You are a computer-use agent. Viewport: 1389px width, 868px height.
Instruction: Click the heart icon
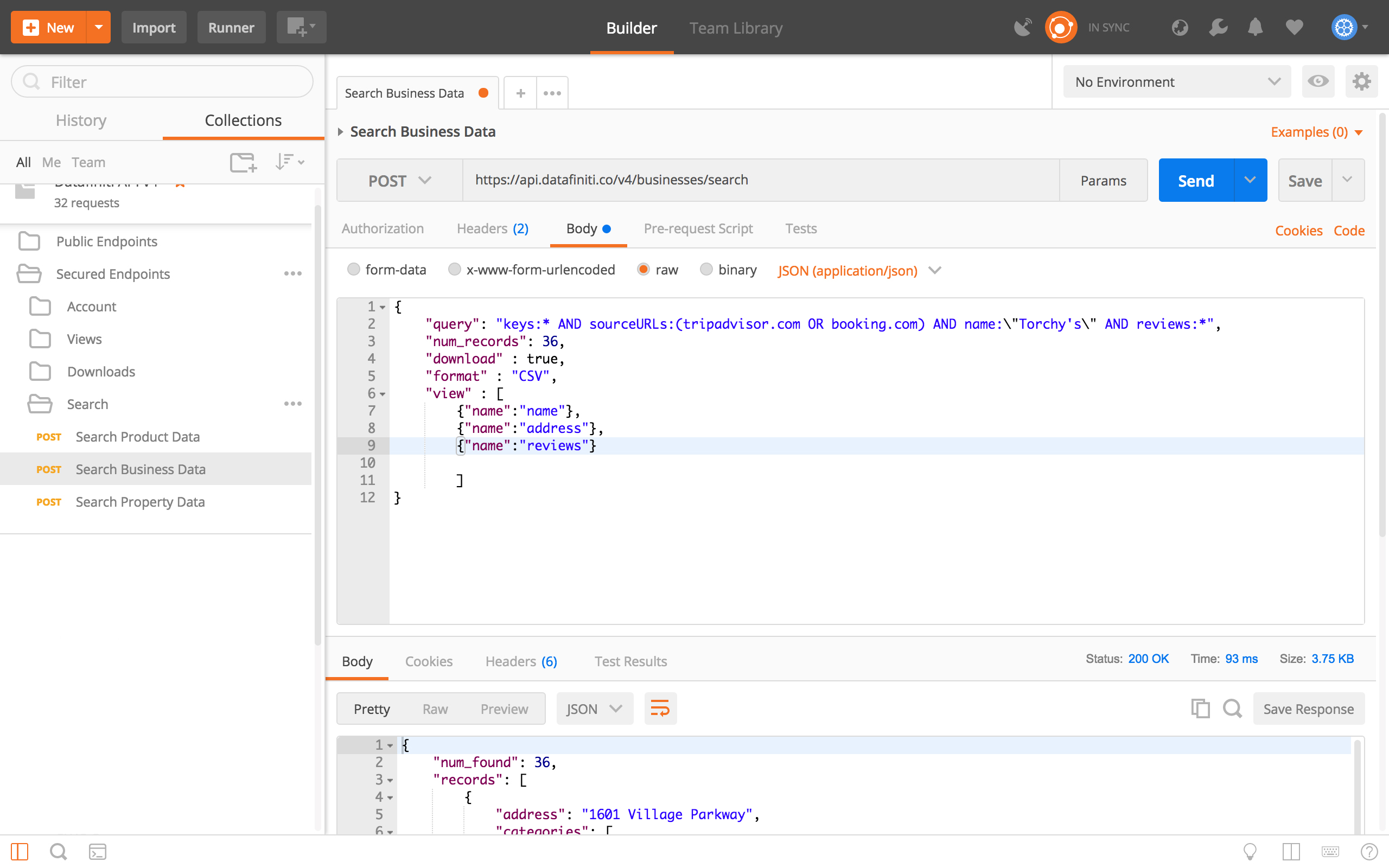pyautogui.click(x=1294, y=27)
